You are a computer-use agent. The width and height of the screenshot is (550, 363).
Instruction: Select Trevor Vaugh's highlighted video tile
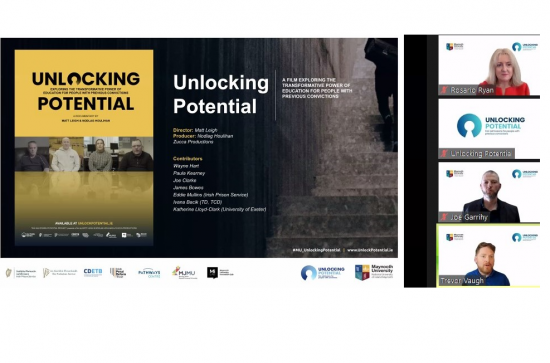click(x=489, y=256)
